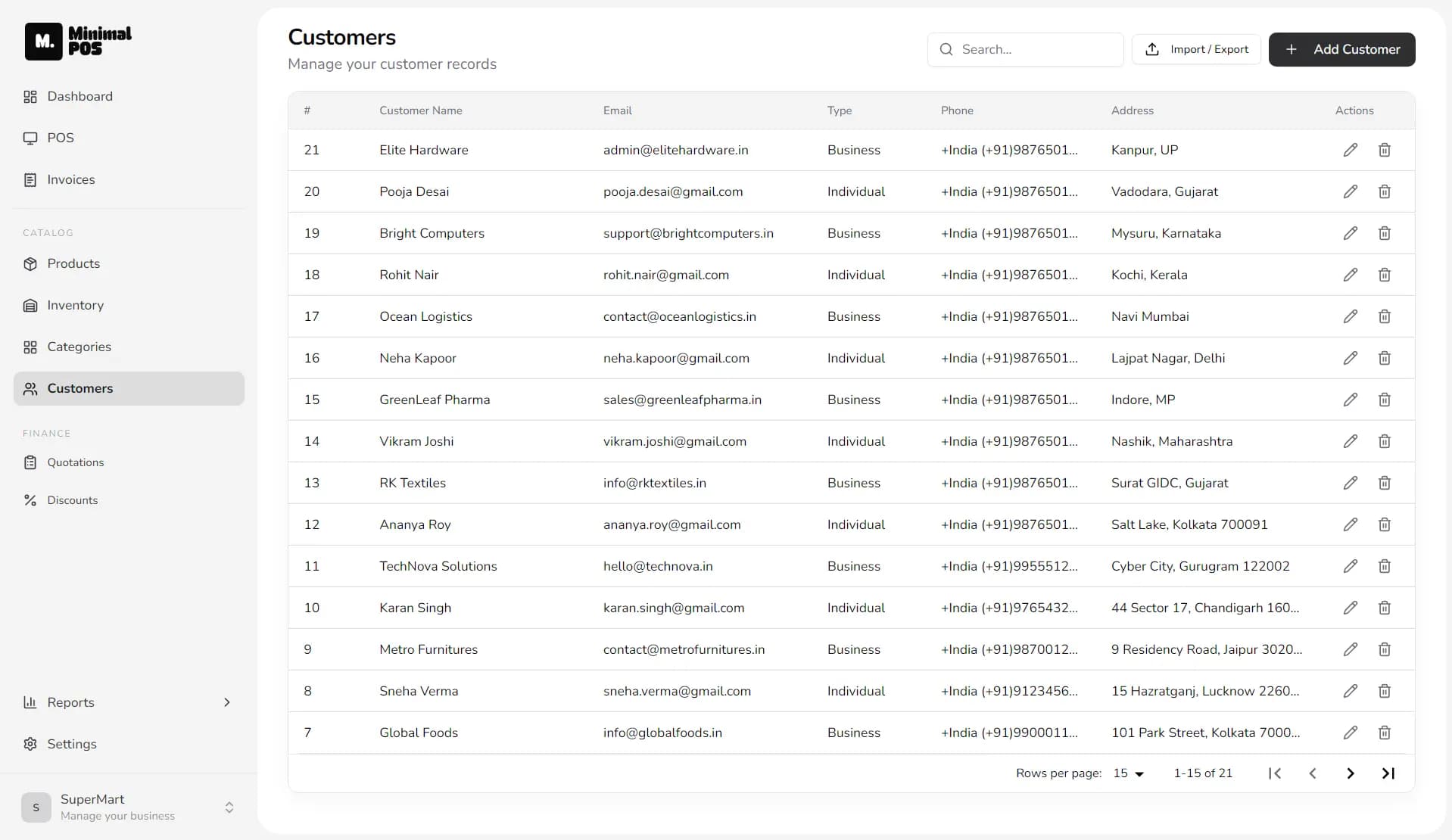This screenshot has width=1452, height=840.
Task: Delete the Pooja Desai customer row
Action: (1384, 191)
